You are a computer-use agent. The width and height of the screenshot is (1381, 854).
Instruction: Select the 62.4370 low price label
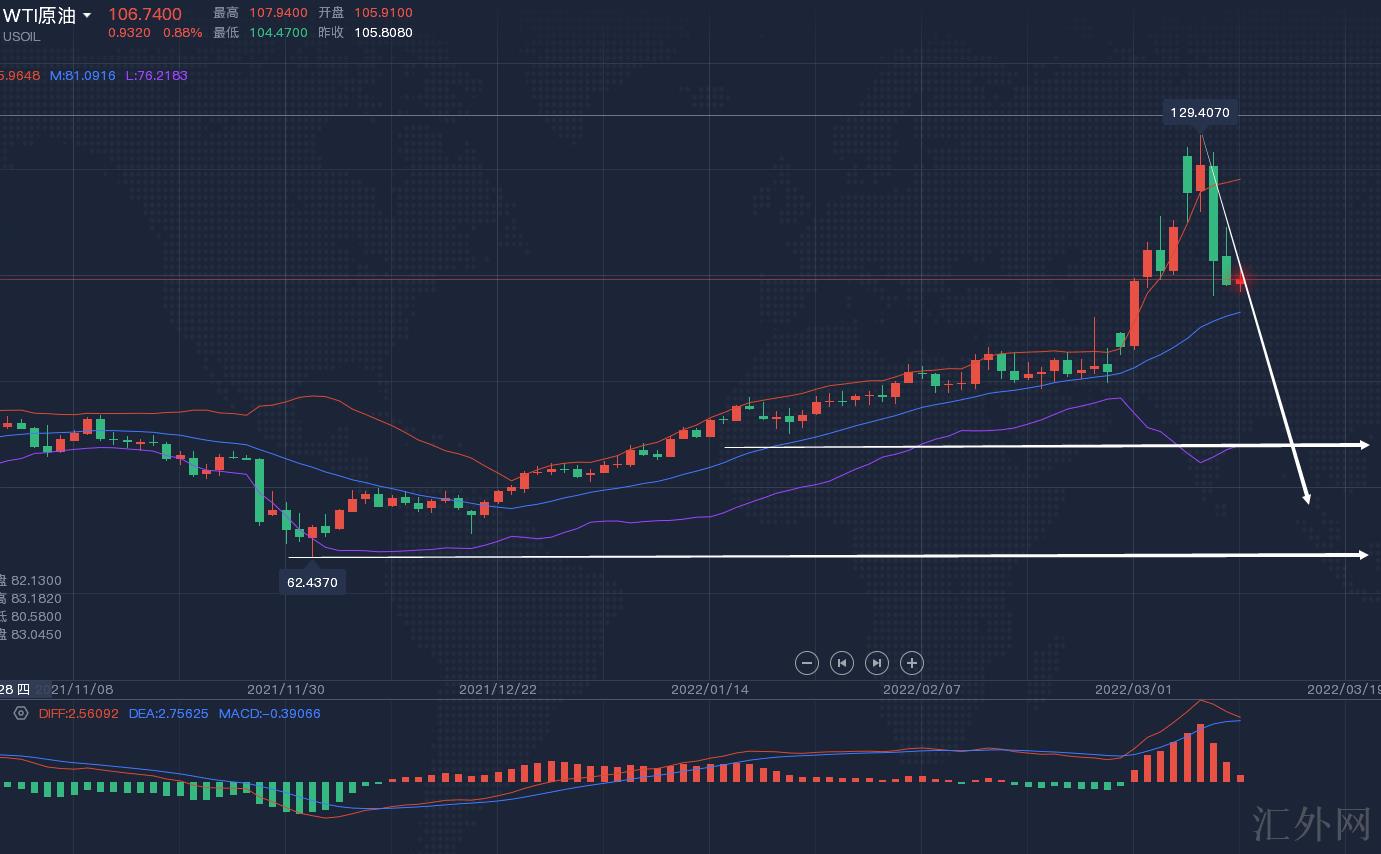tap(312, 581)
